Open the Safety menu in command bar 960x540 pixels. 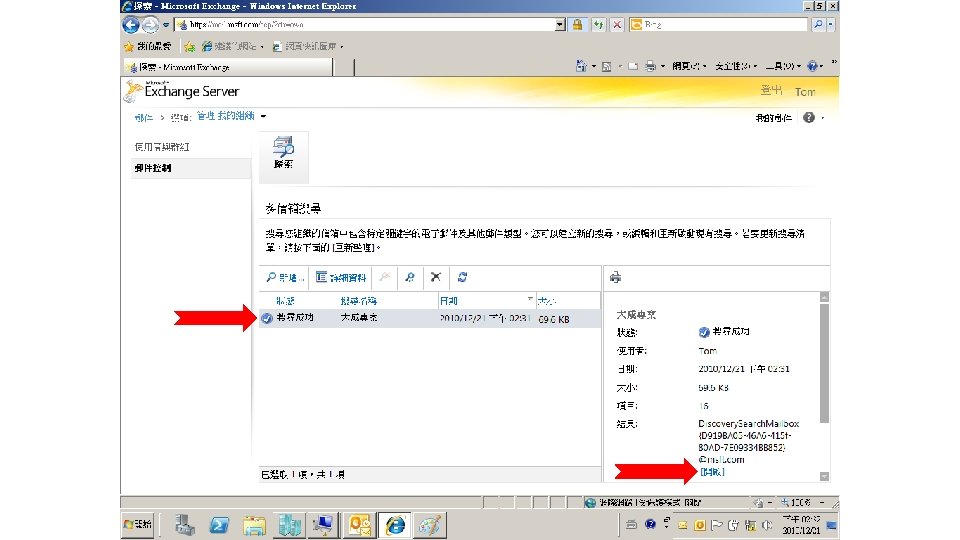click(x=736, y=66)
